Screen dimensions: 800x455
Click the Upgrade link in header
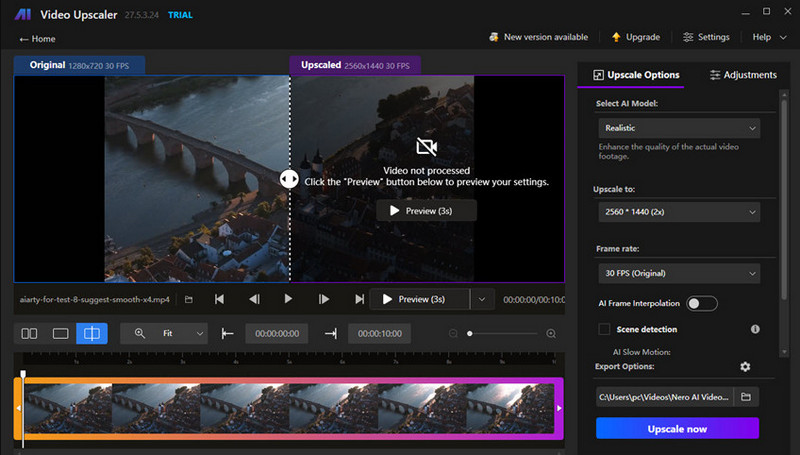tap(635, 37)
